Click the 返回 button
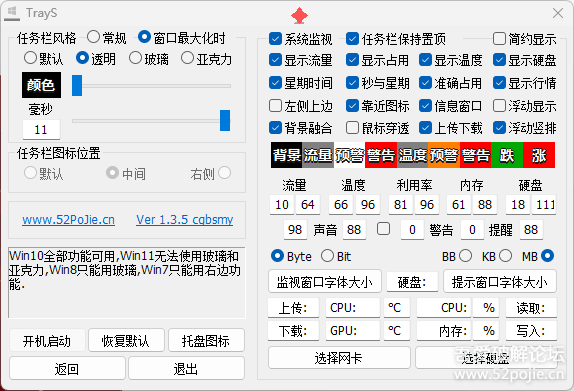 [x=67, y=369]
